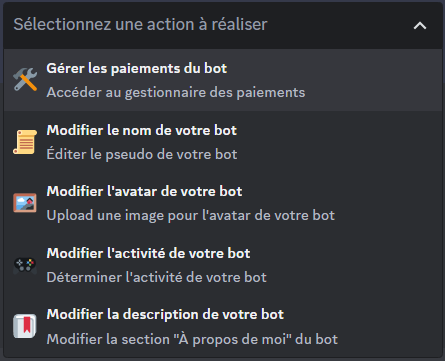Click the "Upload une image pour l'avatar" description
The height and width of the screenshot is (361, 445).
(x=191, y=215)
